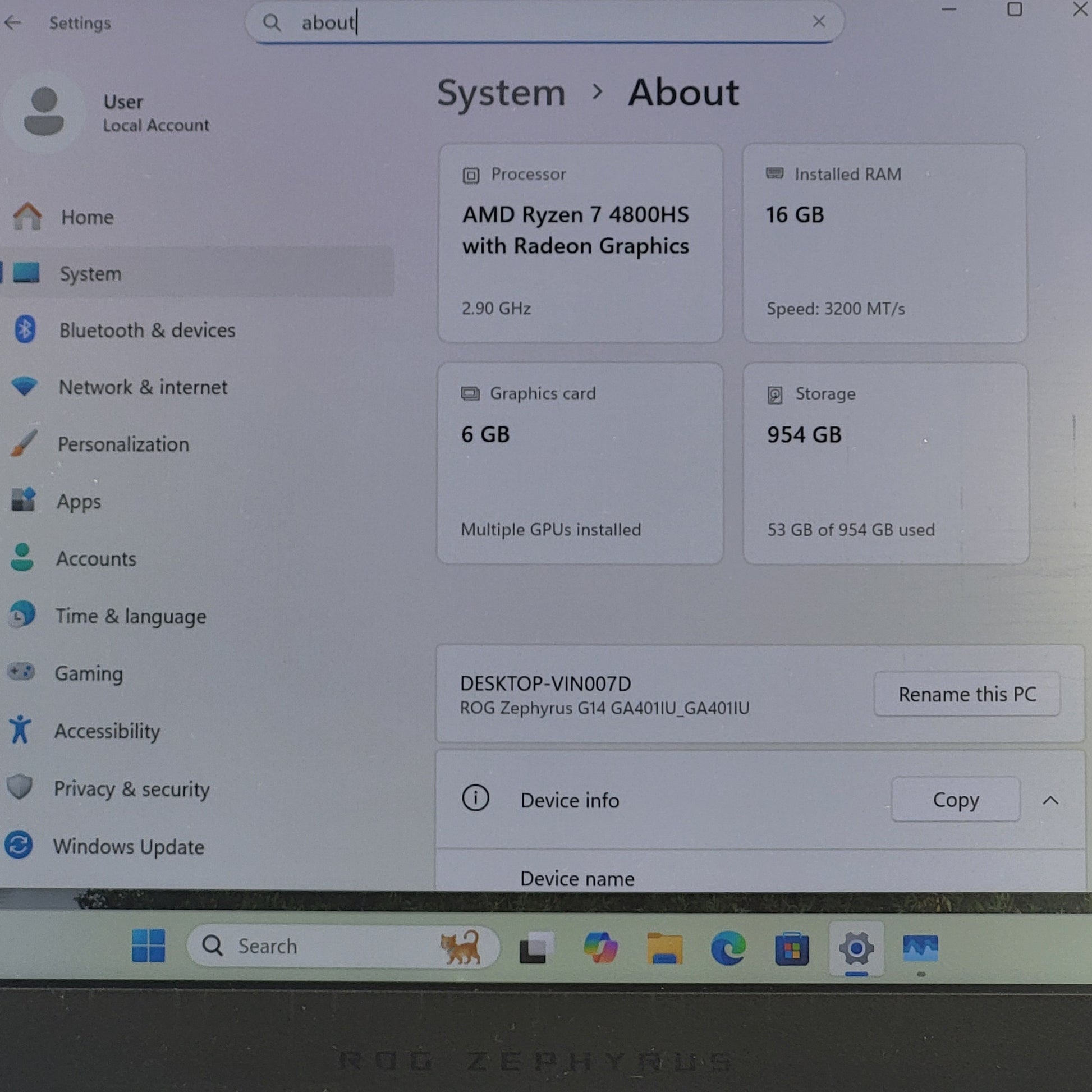Open the Windows Start menu
Image resolution: width=1092 pixels, height=1092 pixels.
(x=148, y=945)
